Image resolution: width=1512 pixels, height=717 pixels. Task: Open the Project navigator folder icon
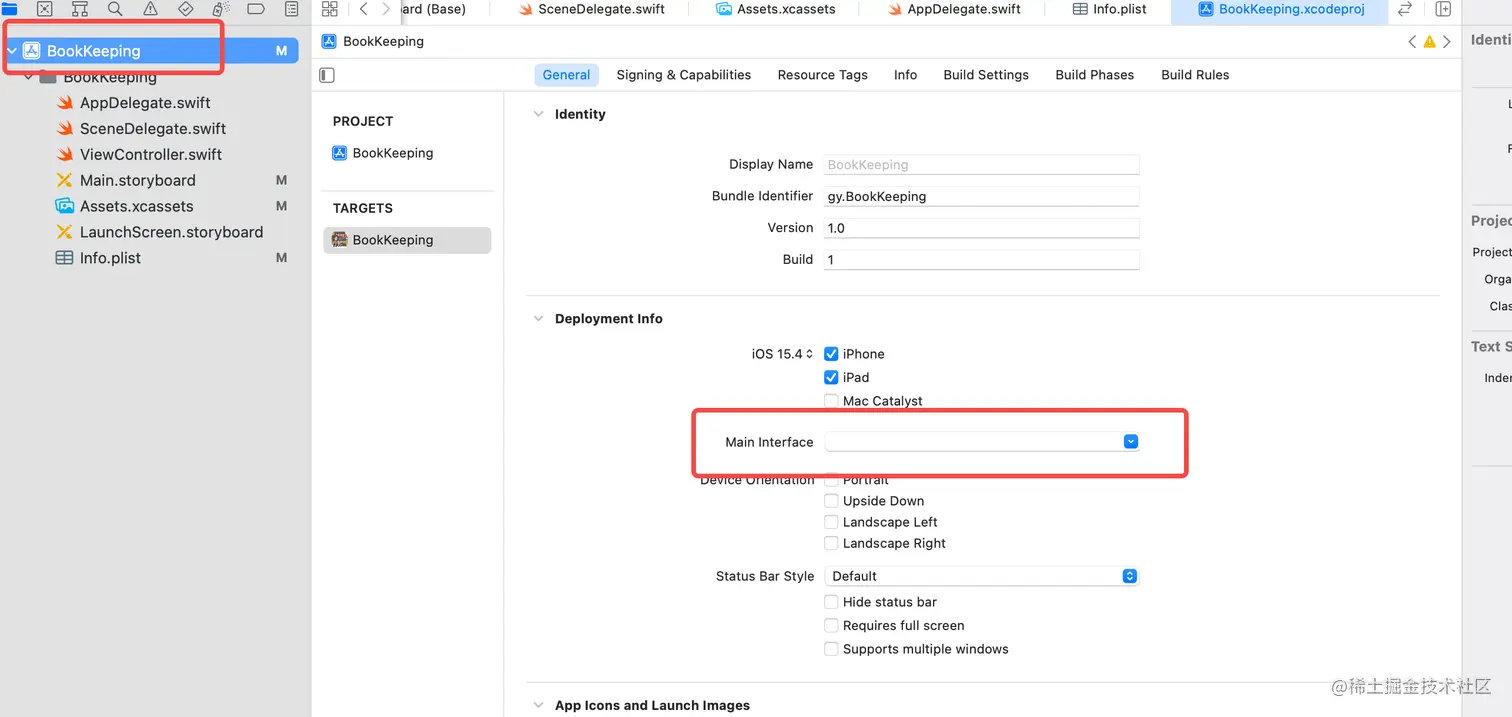coord(9,9)
